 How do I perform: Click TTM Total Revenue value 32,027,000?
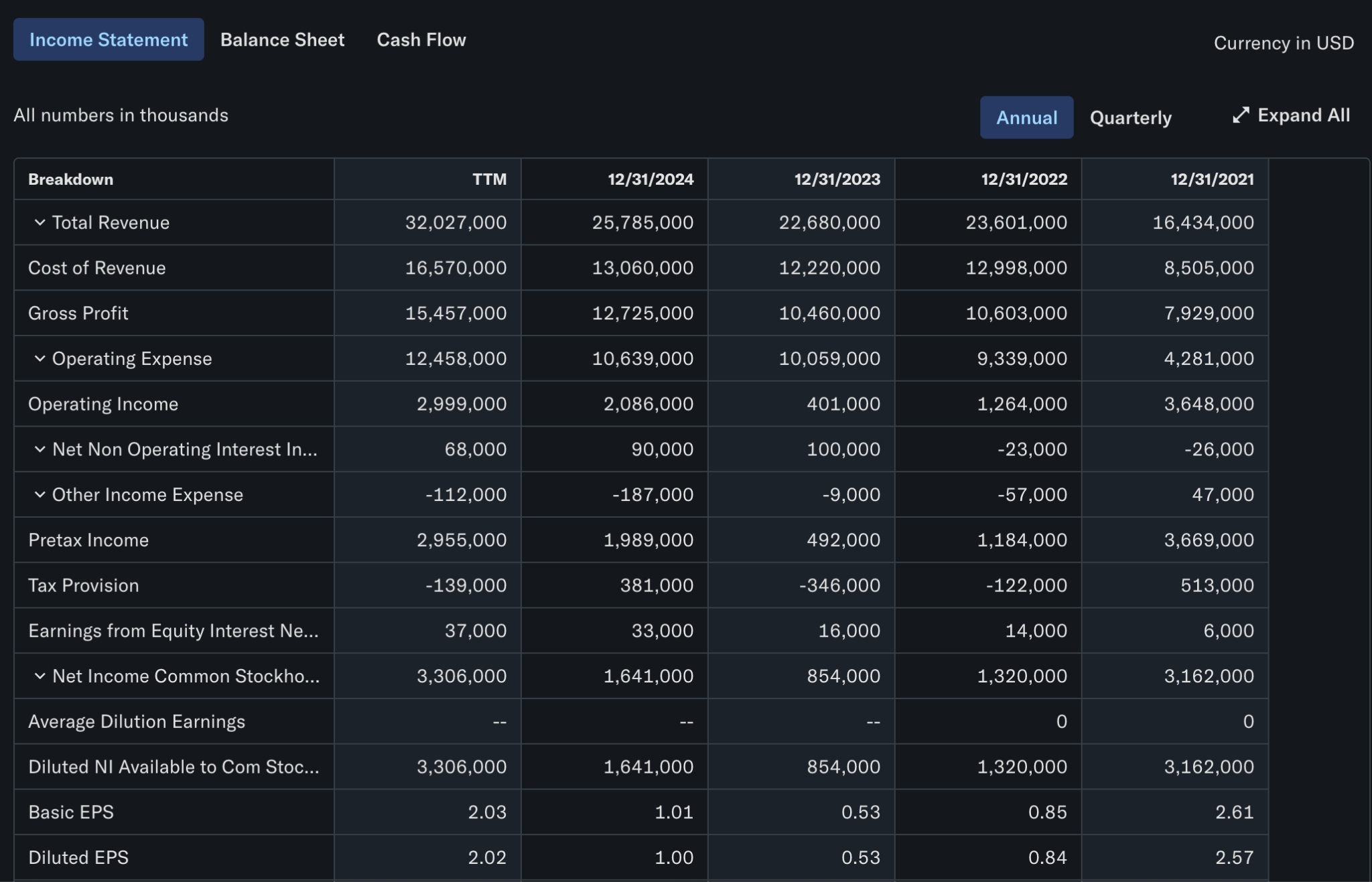tap(456, 222)
